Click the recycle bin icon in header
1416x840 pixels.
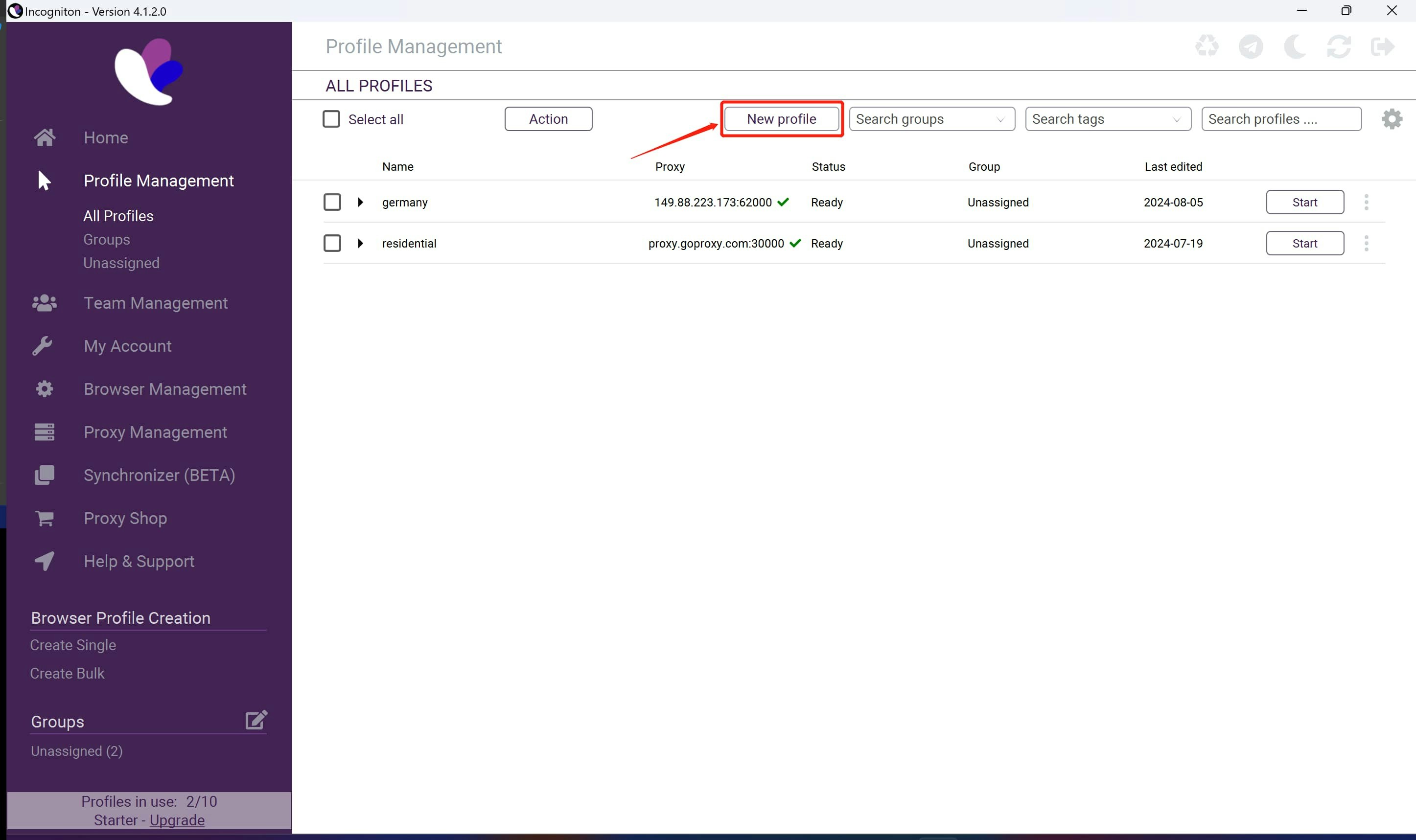pos(1207,46)
